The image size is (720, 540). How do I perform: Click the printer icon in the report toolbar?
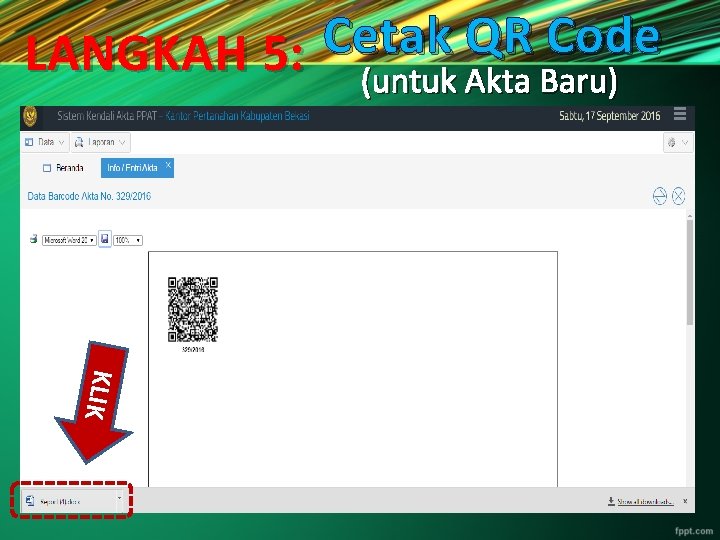pyautogui.click(x=34, y=239)
